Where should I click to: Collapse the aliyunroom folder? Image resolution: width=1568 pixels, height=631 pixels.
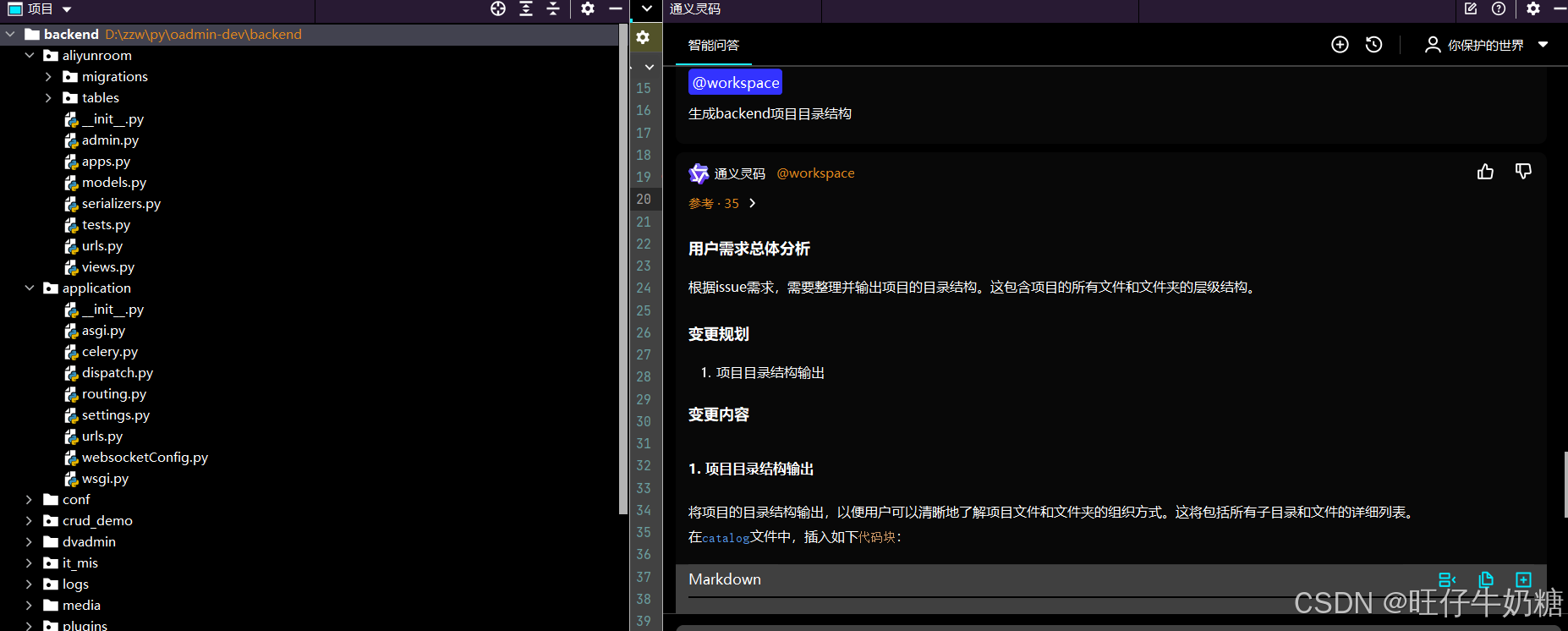tap(30, 55)
